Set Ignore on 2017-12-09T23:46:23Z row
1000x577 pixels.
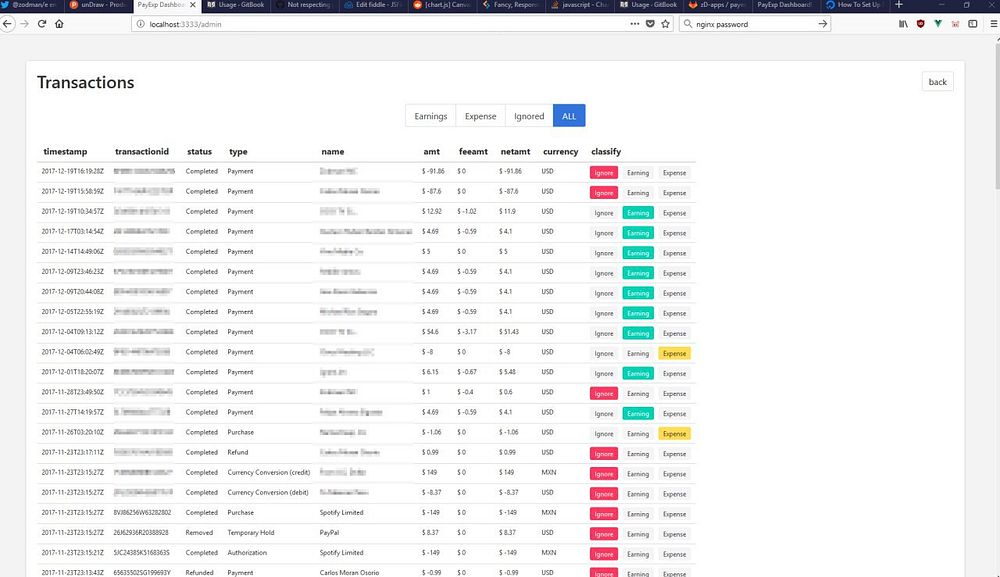coord(604,273)
